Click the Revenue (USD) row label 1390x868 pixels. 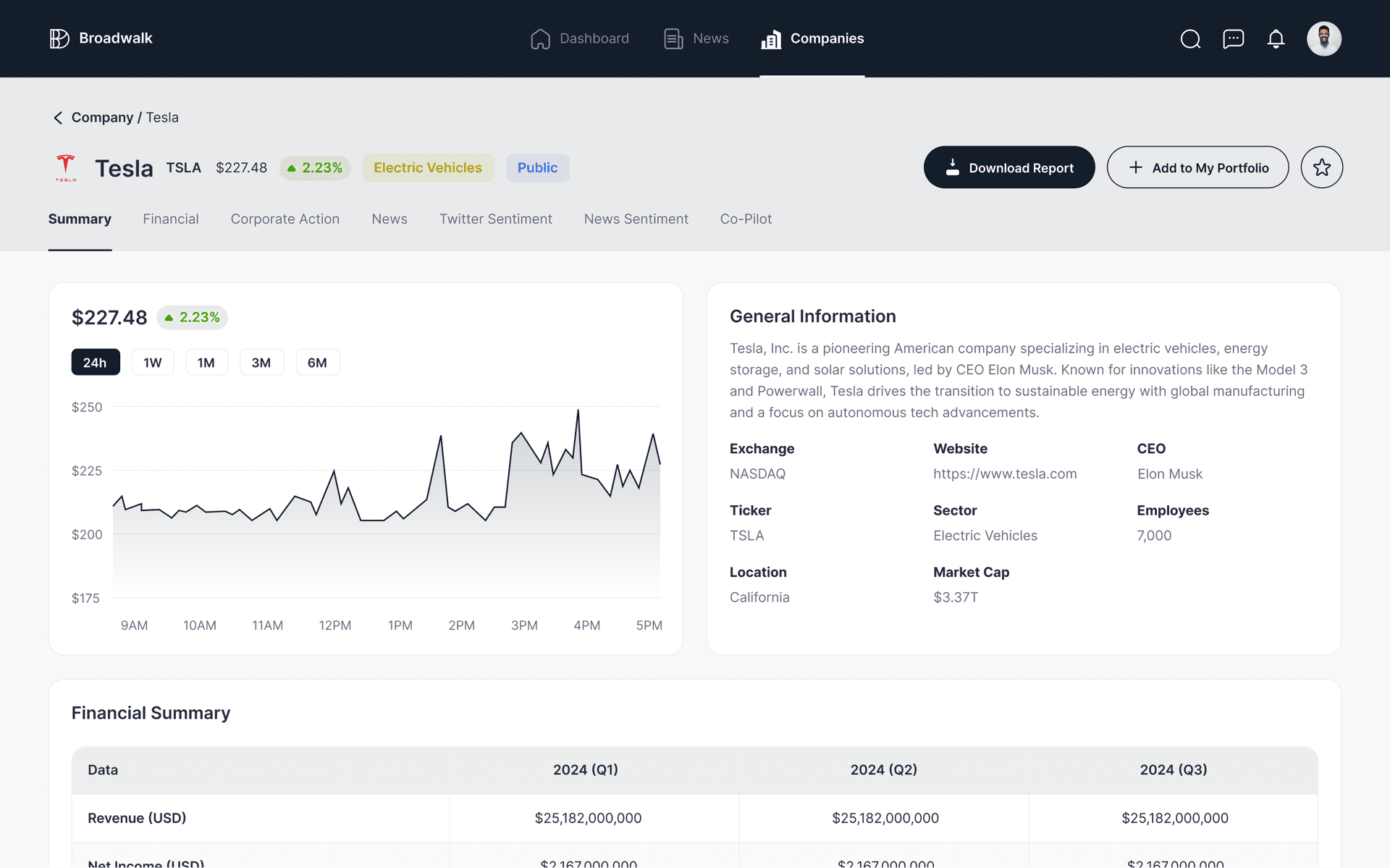point(137,818)
